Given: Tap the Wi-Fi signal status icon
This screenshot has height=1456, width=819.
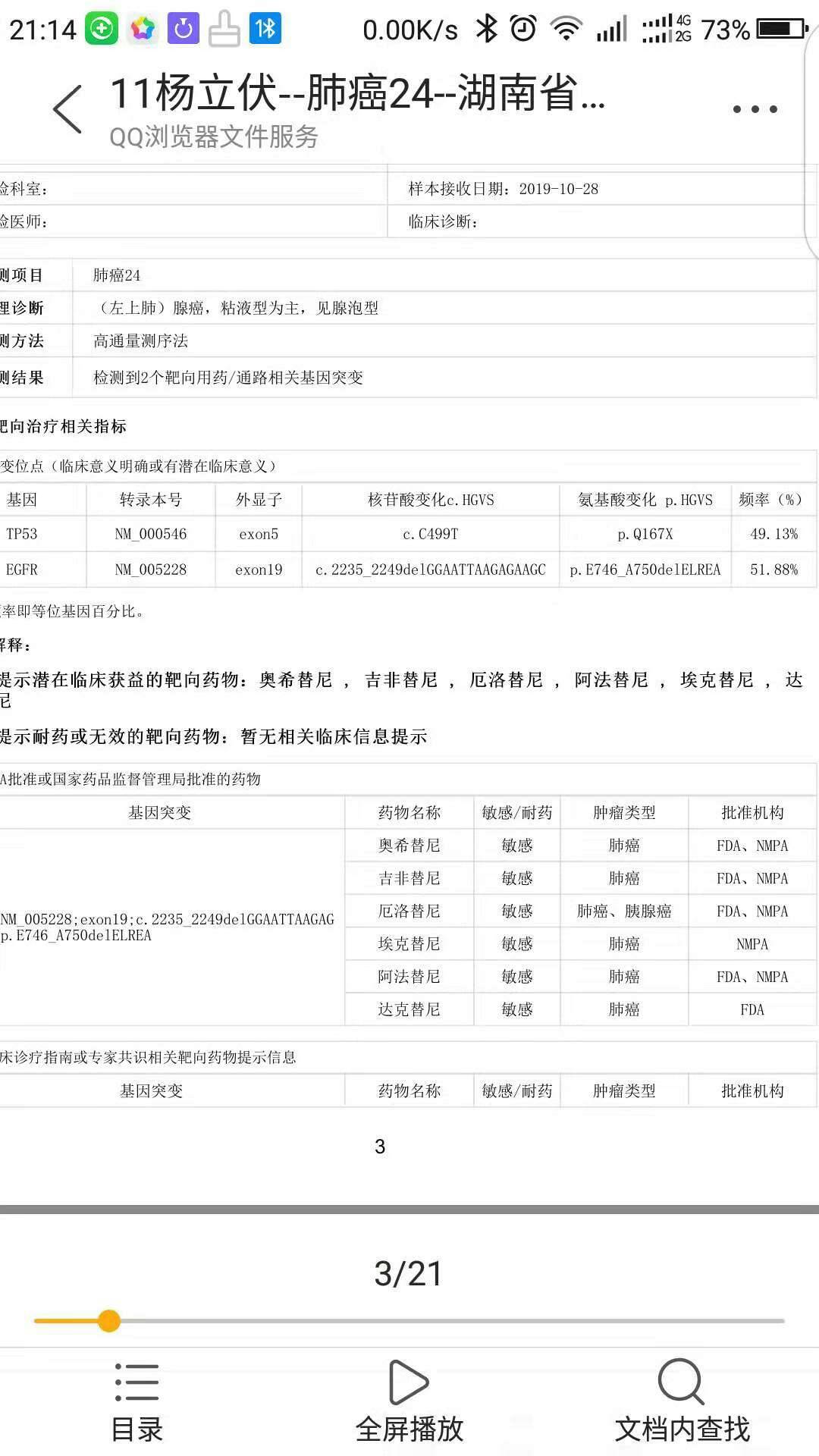Looking at the screenshot, I should (x=566, y=30).
